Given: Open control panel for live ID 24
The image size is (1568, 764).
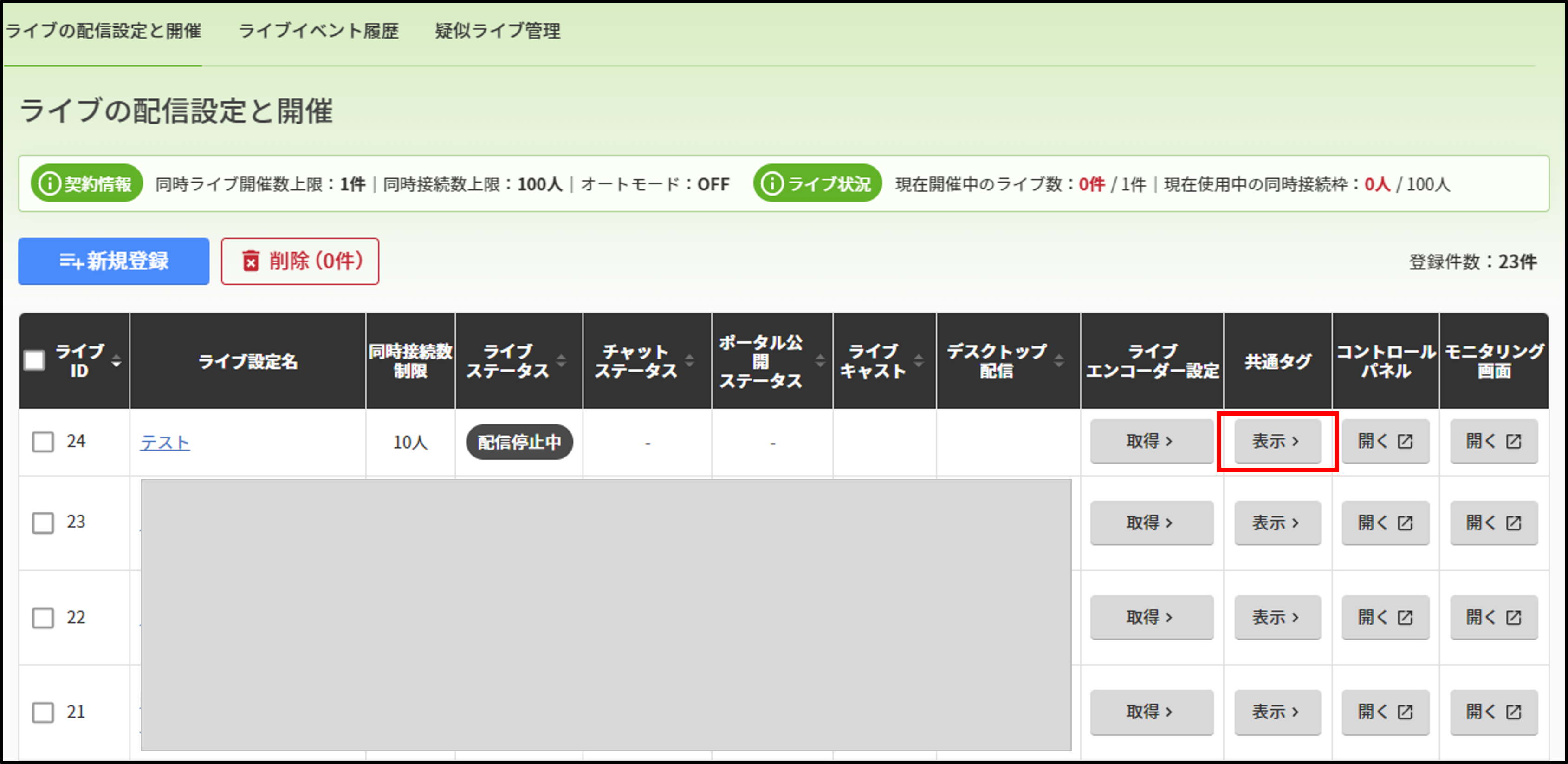Looking at the screenshot, I should (1386, 442).
